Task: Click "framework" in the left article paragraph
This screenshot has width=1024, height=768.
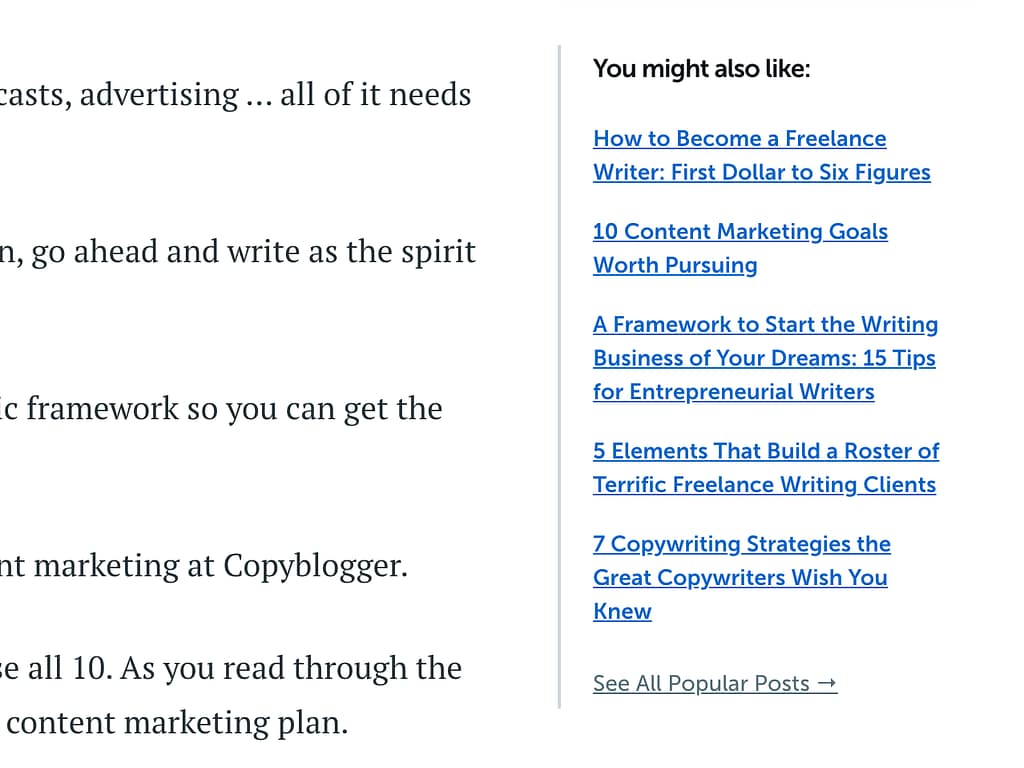Action: point(108,409)
